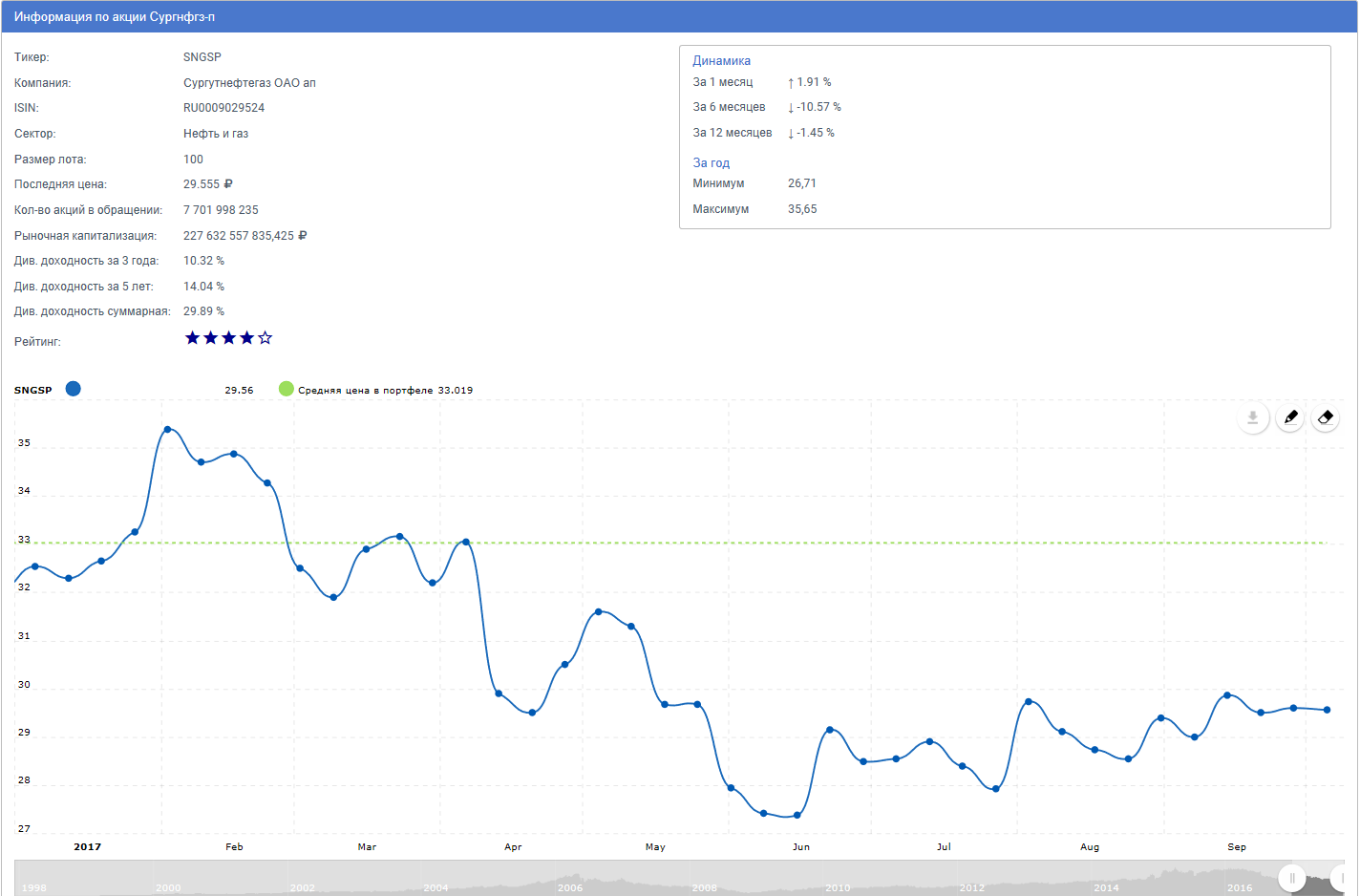The width and height of the screenshot is (1360, 896).
Task: Click the fifth empty rating star
Action: pos(266,338)
